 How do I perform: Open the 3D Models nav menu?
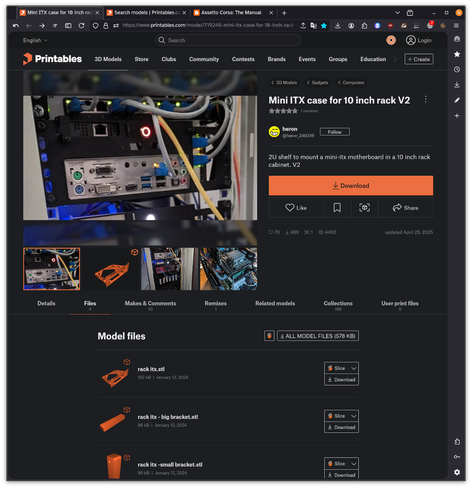click(108, 59)
